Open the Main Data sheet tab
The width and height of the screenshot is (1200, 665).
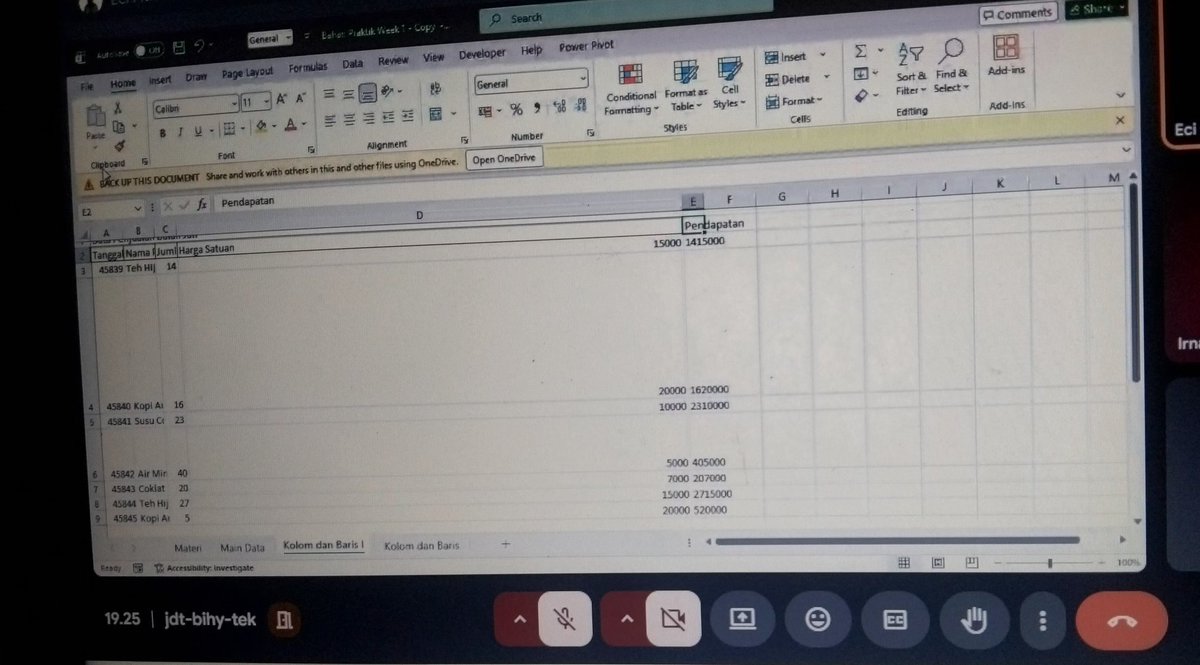tap(242, 548)
